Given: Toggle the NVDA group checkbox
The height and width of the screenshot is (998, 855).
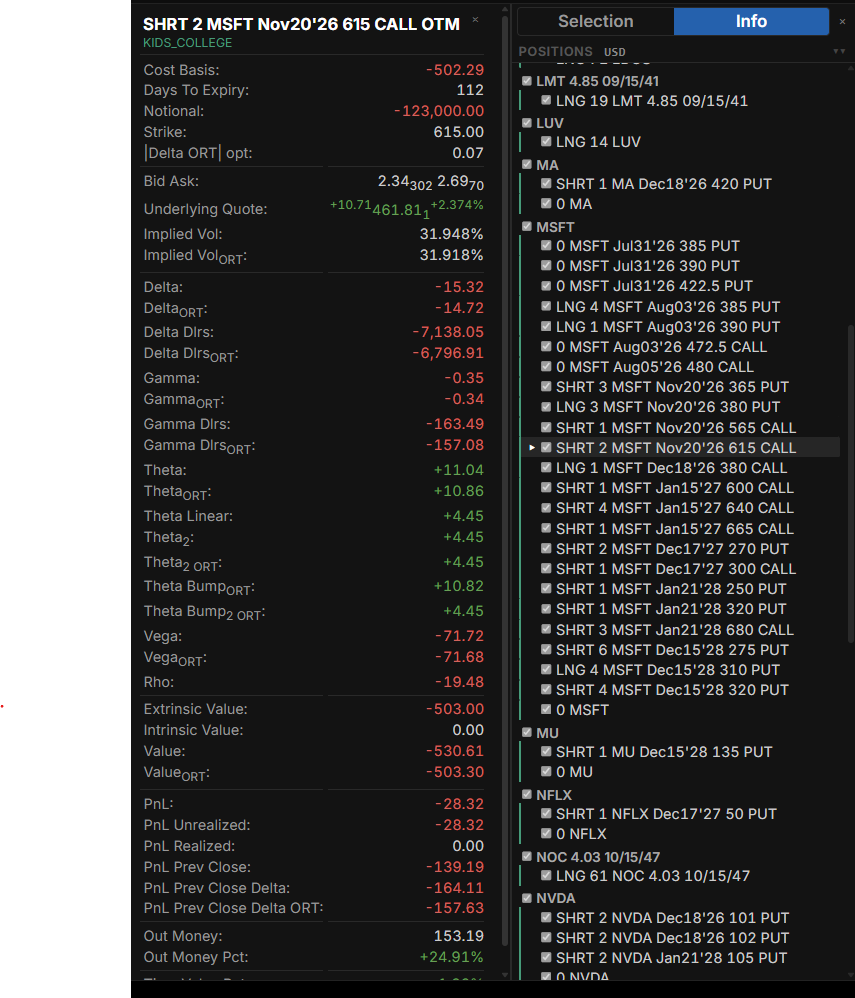Looking at the screenshot, I should coord(526,898).
